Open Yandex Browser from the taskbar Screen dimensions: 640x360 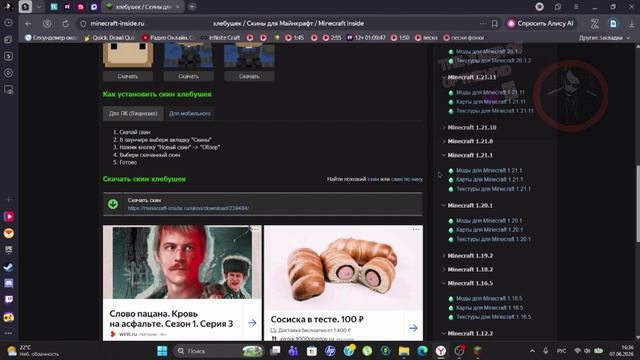tap(440, 351)
